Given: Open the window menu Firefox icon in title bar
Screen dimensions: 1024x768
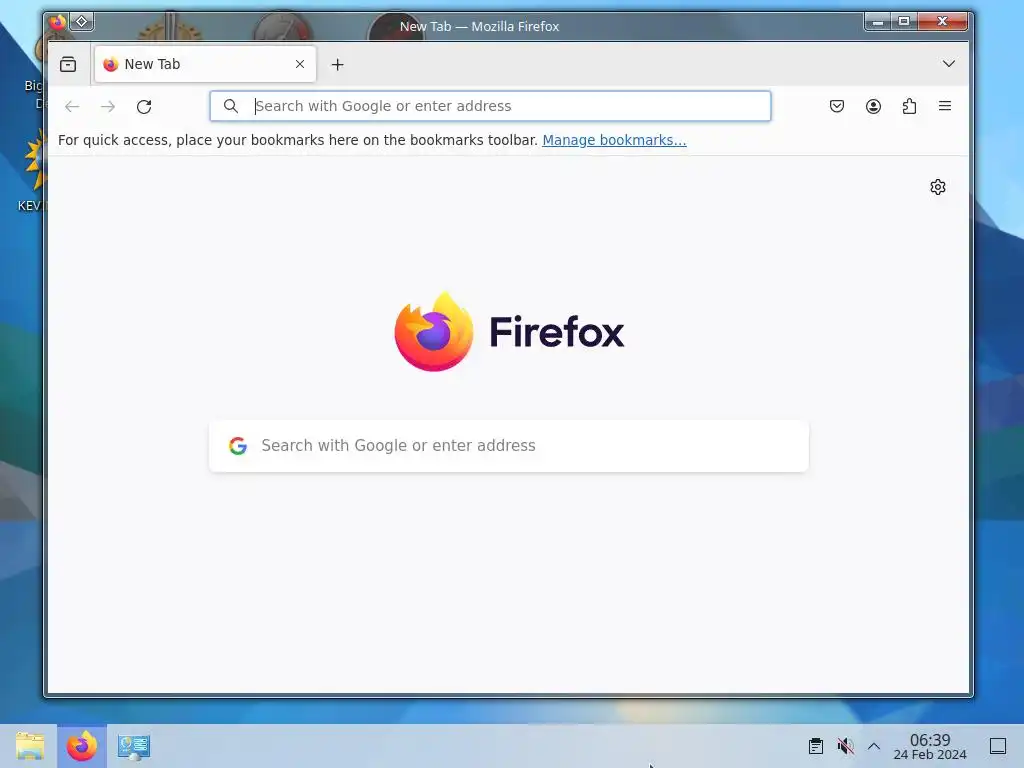Looking at the screenshot, I should point(57,22).
